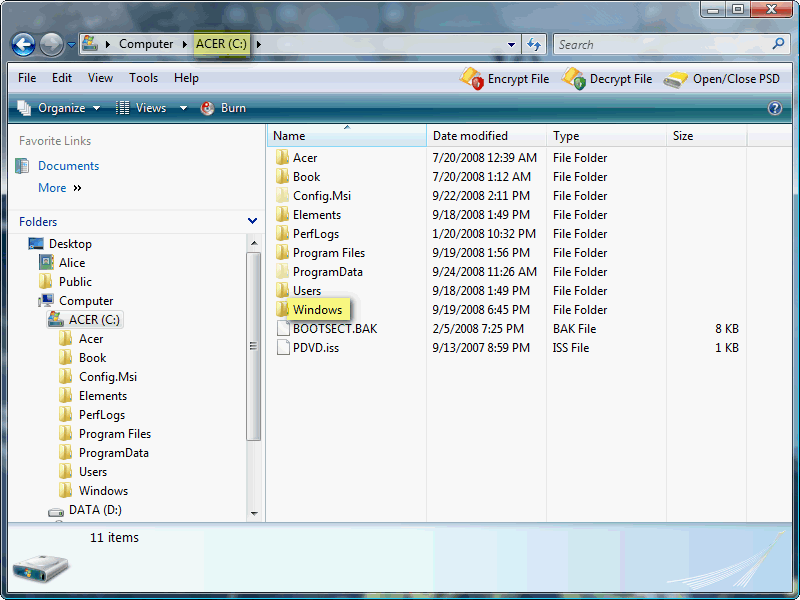The height and width of the screenshot is (600, 800).
Task: Click the magnifier search icon
Action: (779, 44)
